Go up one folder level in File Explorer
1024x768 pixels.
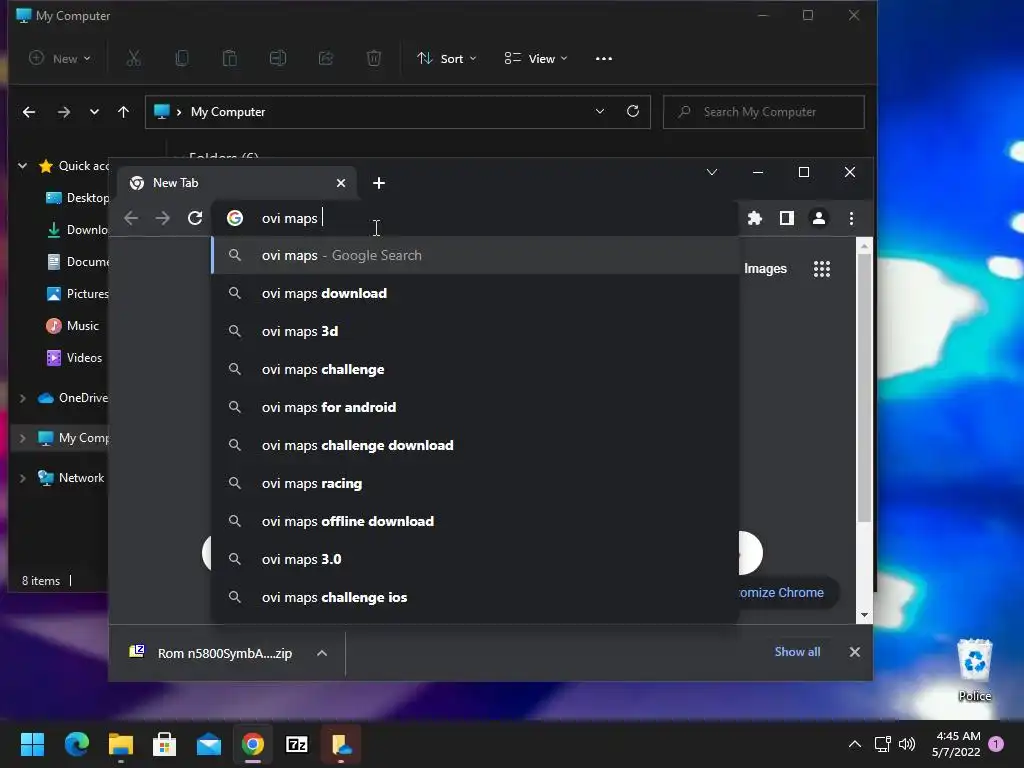click(123, 112)
